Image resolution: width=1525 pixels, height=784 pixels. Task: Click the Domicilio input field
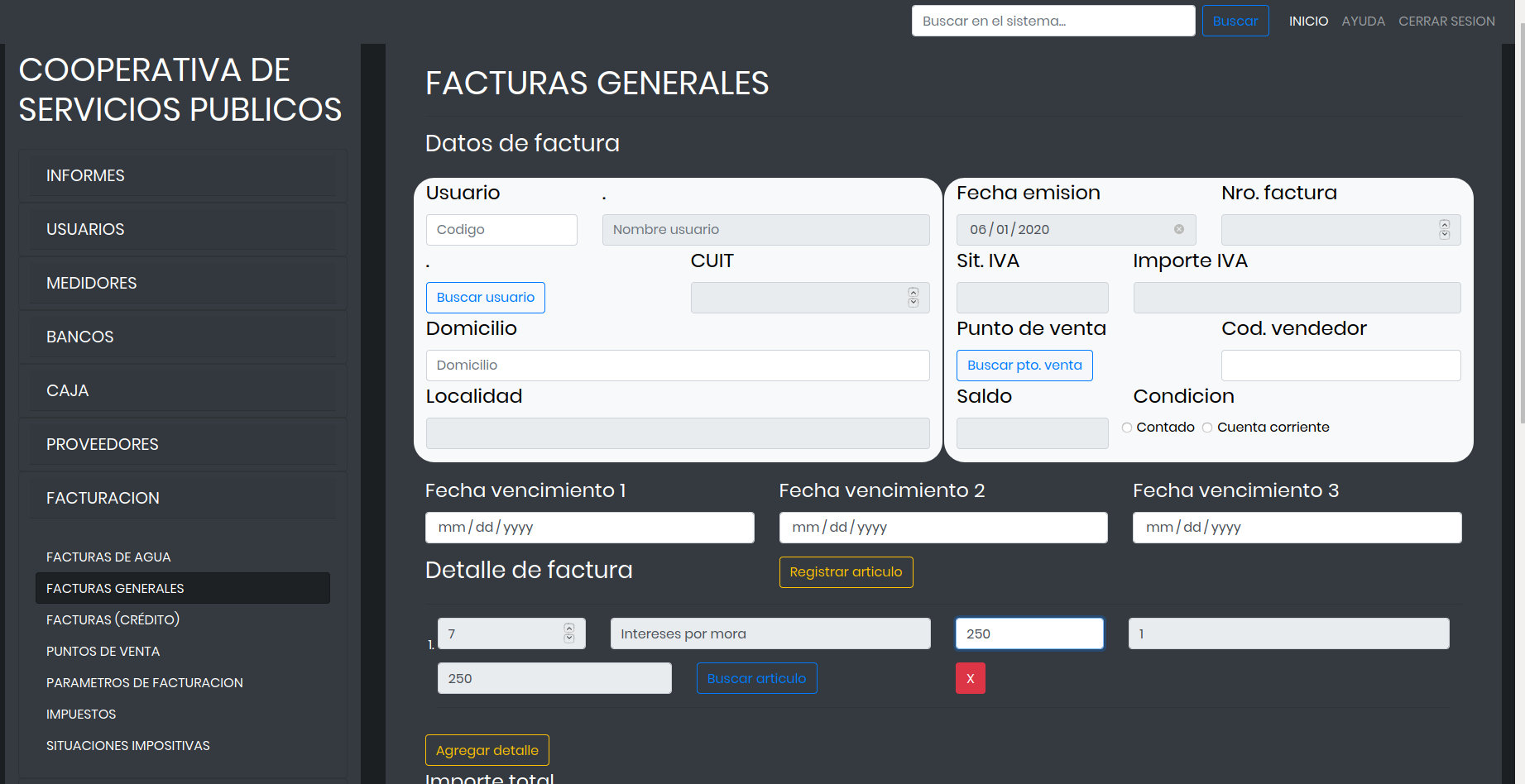[x=678, y=366]
